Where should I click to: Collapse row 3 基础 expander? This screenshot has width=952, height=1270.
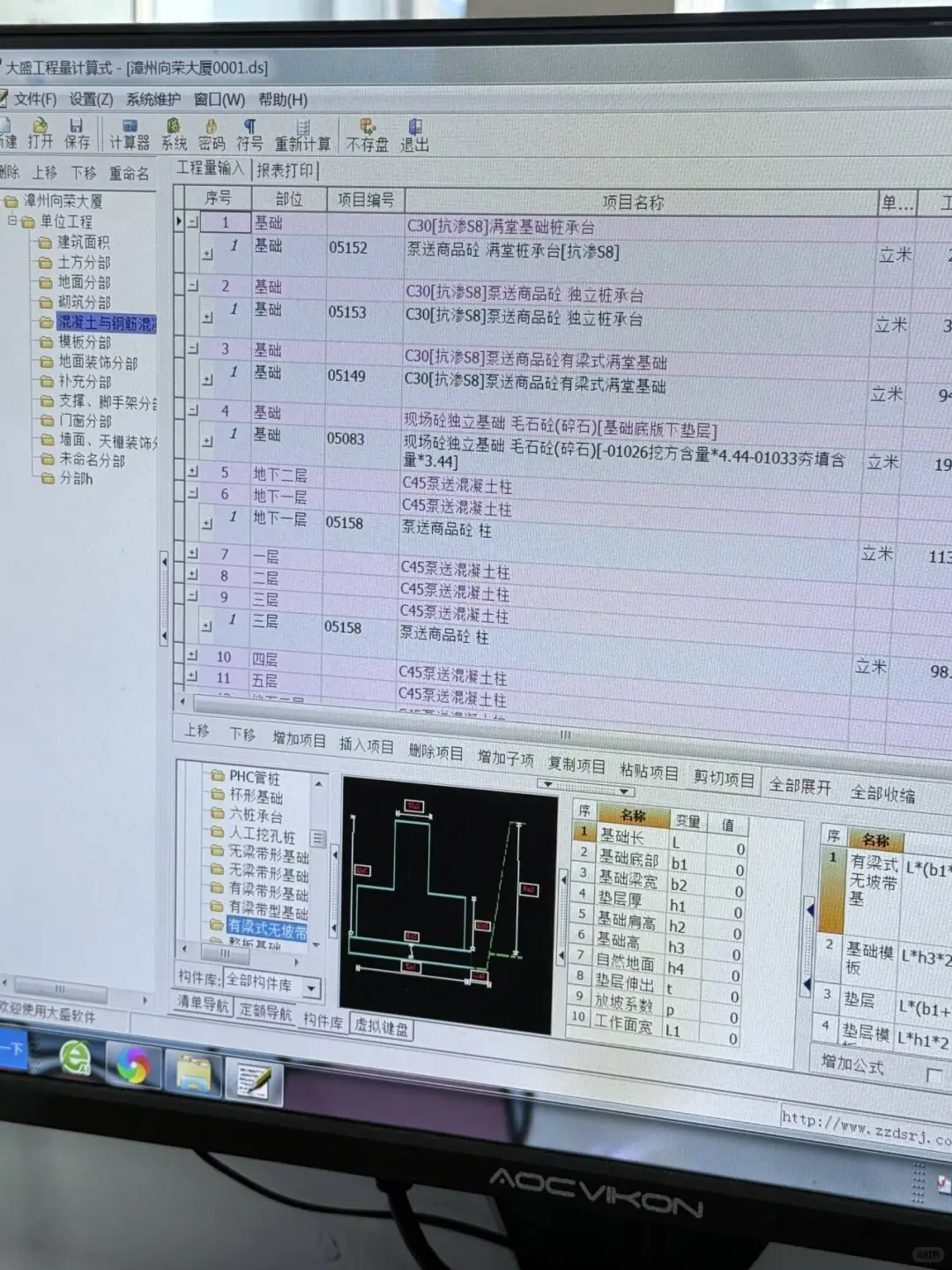tap(192, 349)
